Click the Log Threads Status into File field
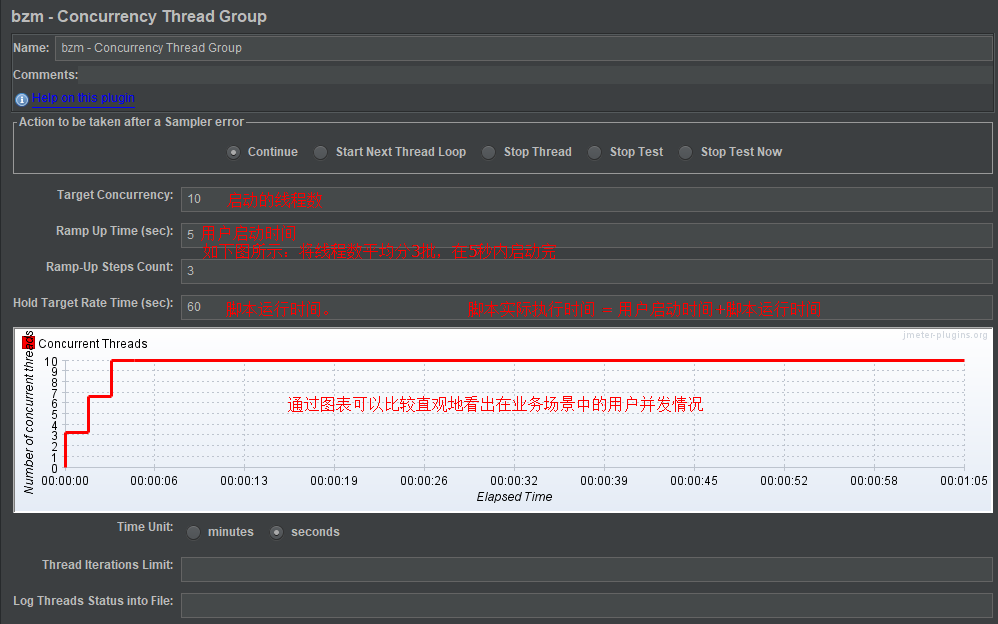 pos(586,606)
